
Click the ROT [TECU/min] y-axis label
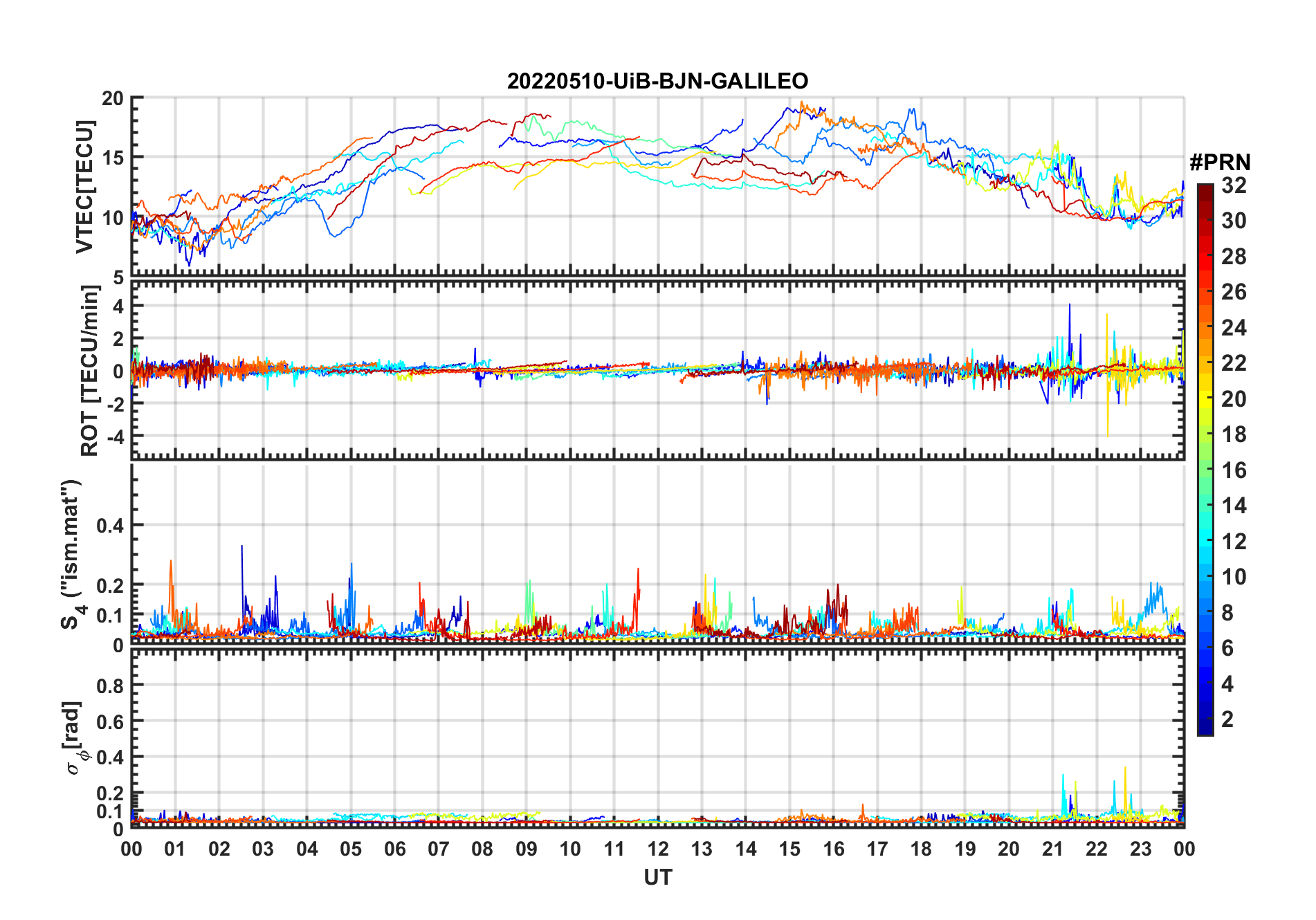[x=89, y=371]
